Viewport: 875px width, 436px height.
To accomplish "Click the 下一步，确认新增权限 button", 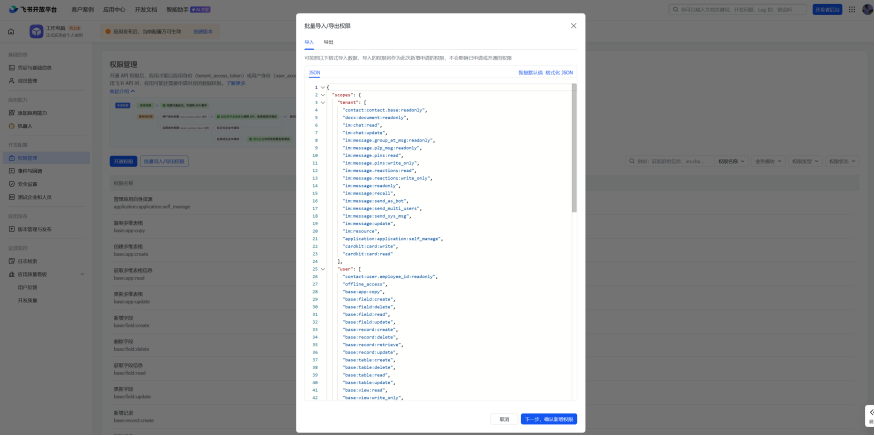I will point(549,419).
